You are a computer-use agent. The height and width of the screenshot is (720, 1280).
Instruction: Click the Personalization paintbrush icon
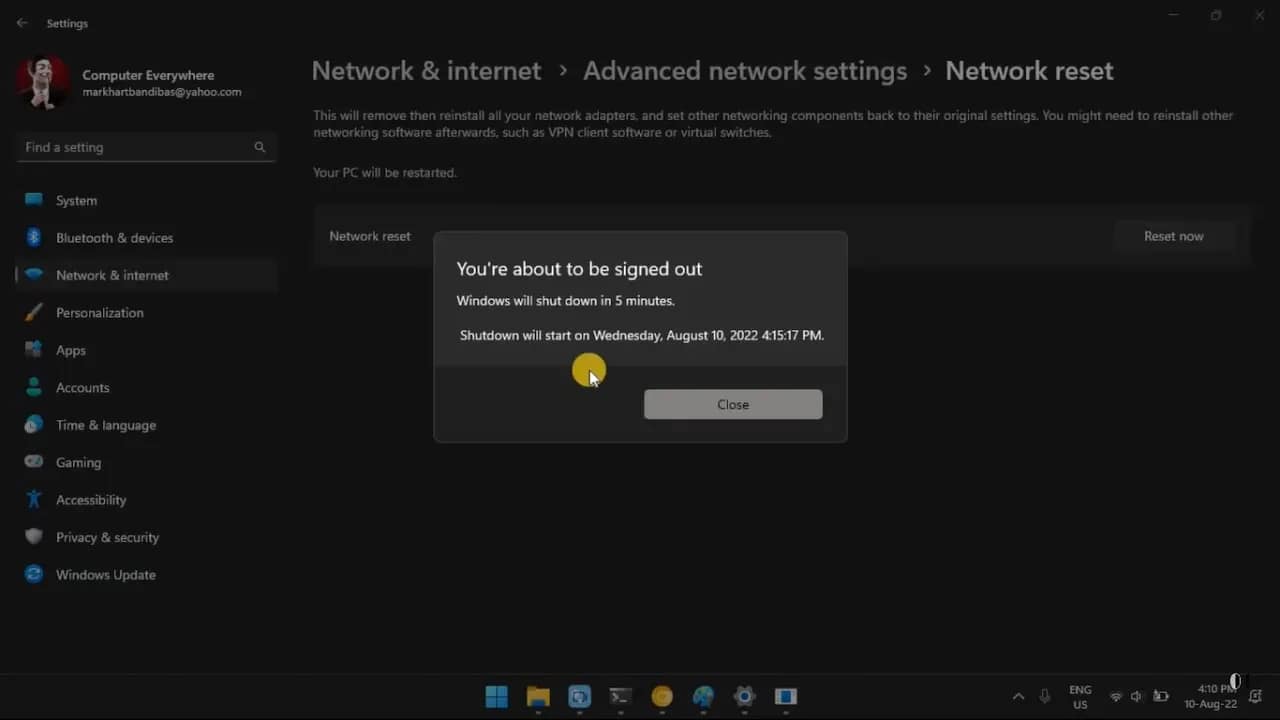click(x=33, y=312)
